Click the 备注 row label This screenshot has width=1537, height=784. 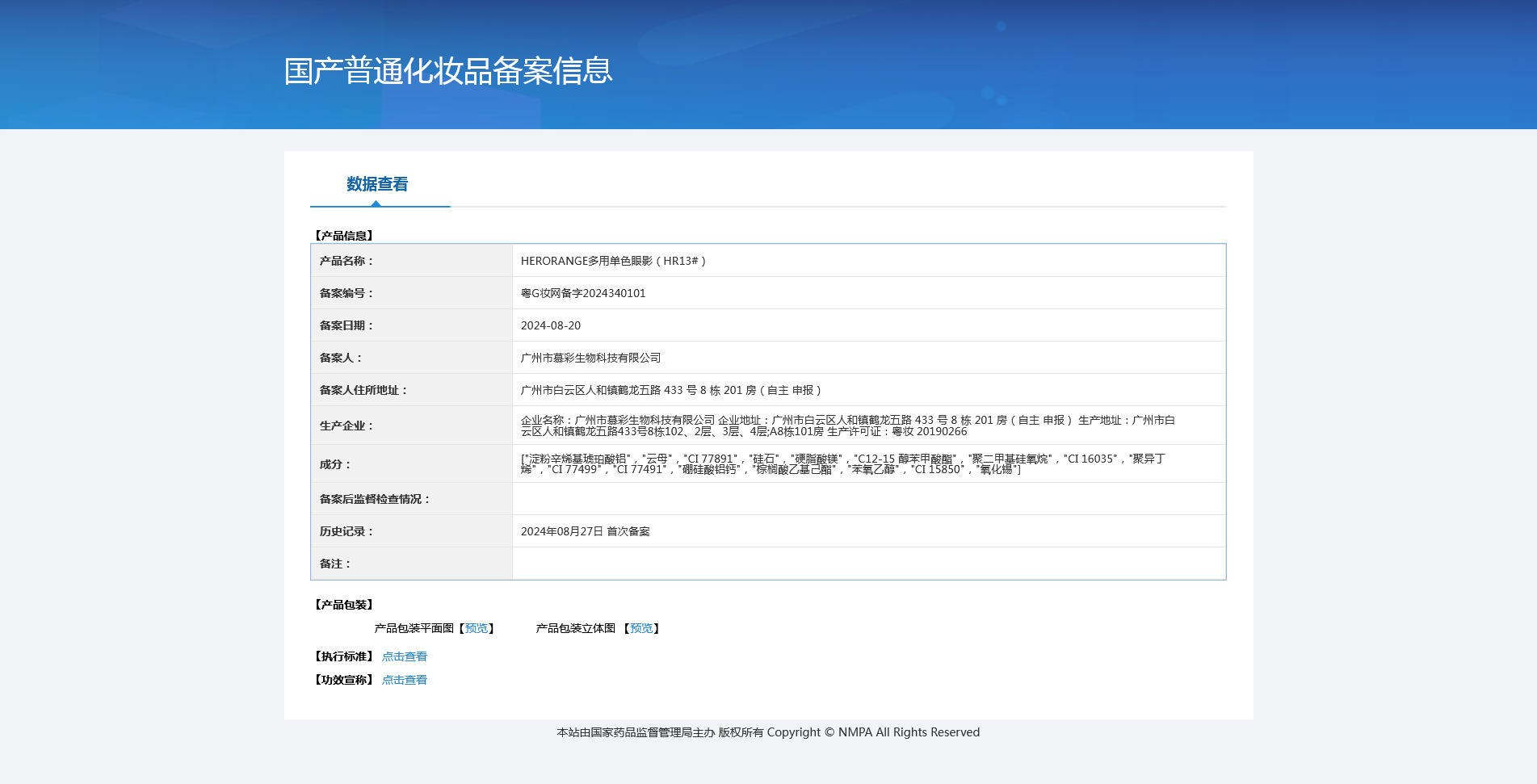coord(335,564)
